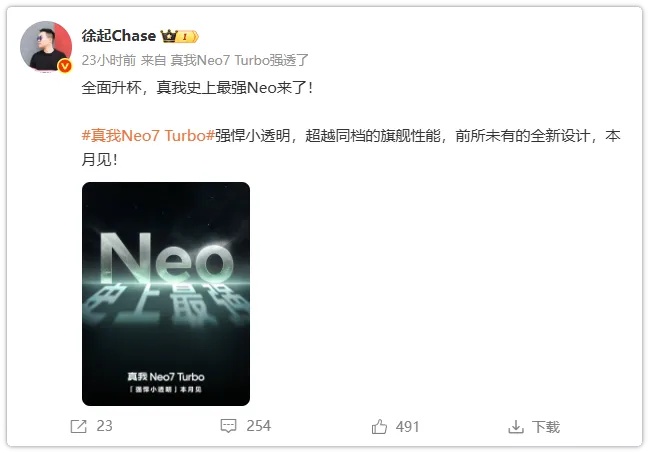
Task: Click the comment speech bubble icon
Action: coord(228,426)
